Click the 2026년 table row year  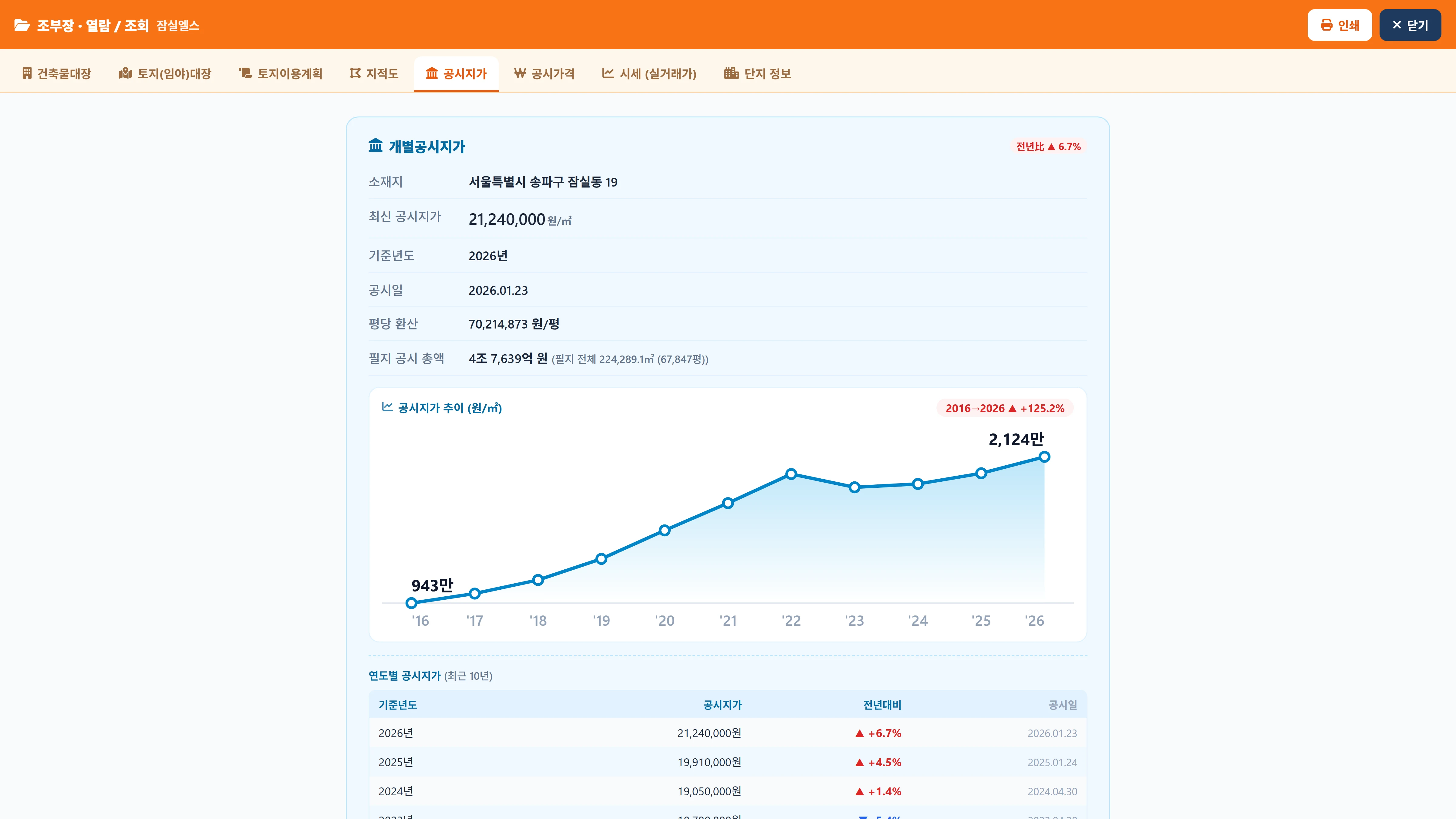396,733
